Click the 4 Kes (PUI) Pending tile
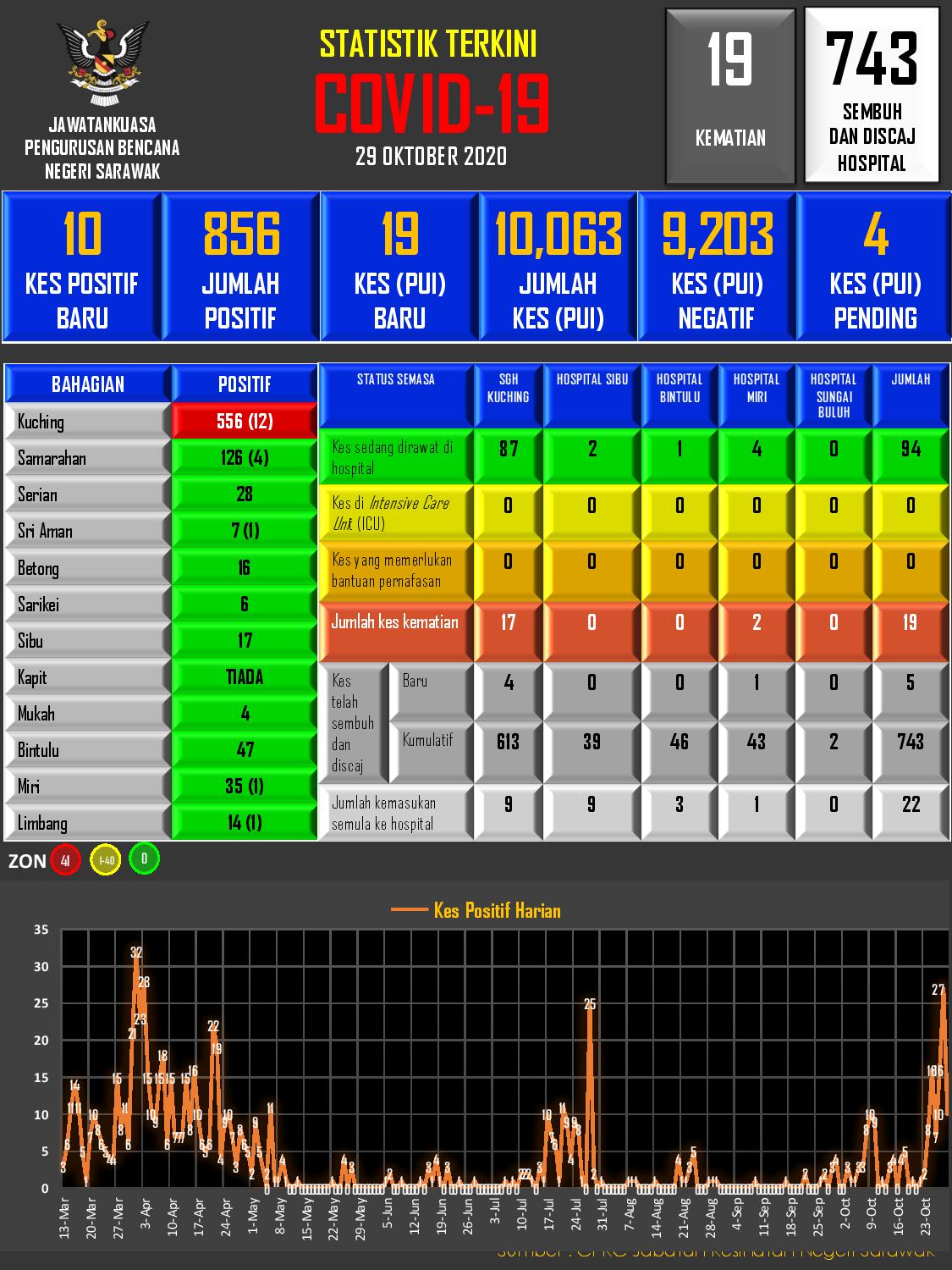 pos(875,267)
